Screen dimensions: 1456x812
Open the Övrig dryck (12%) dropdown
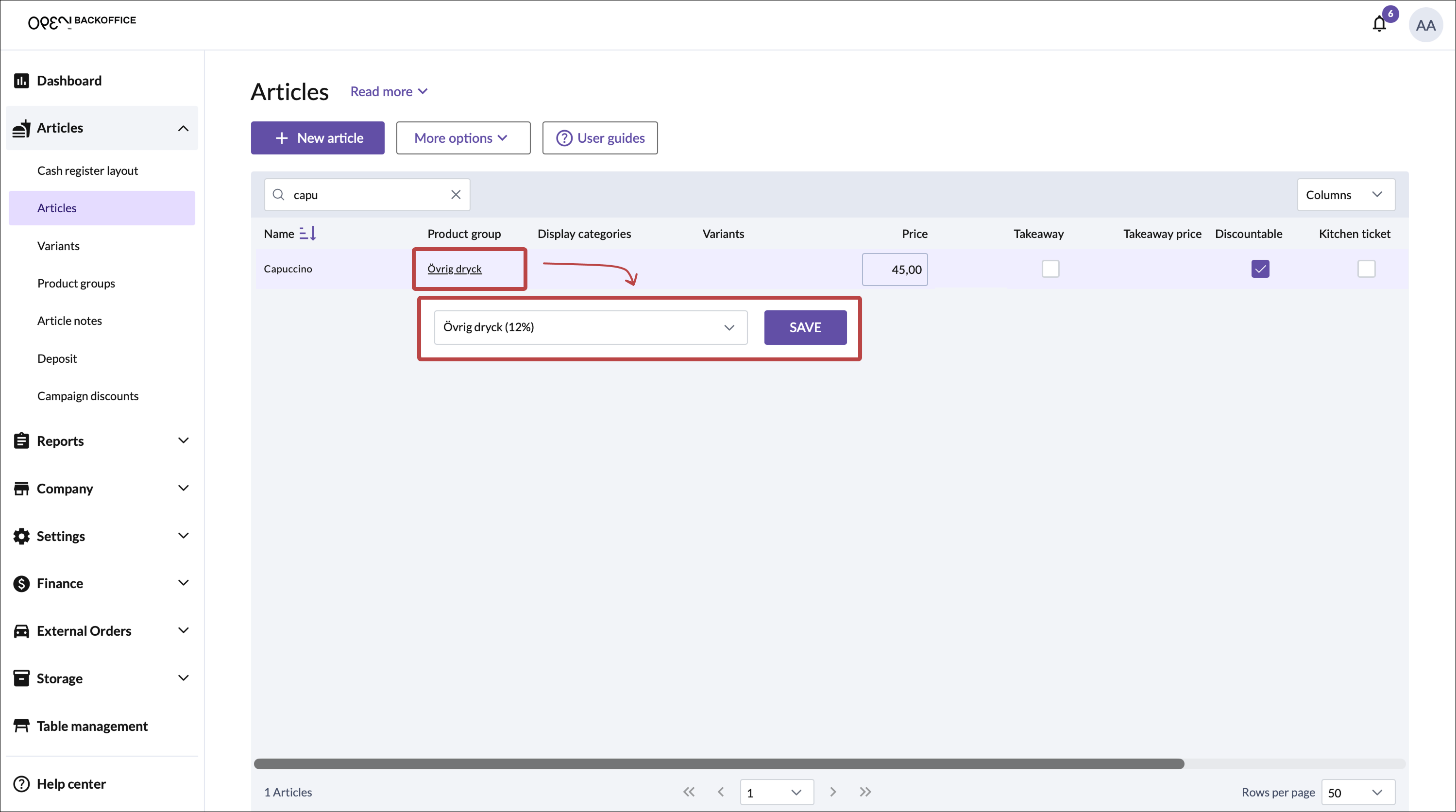(x=590, y=327)
